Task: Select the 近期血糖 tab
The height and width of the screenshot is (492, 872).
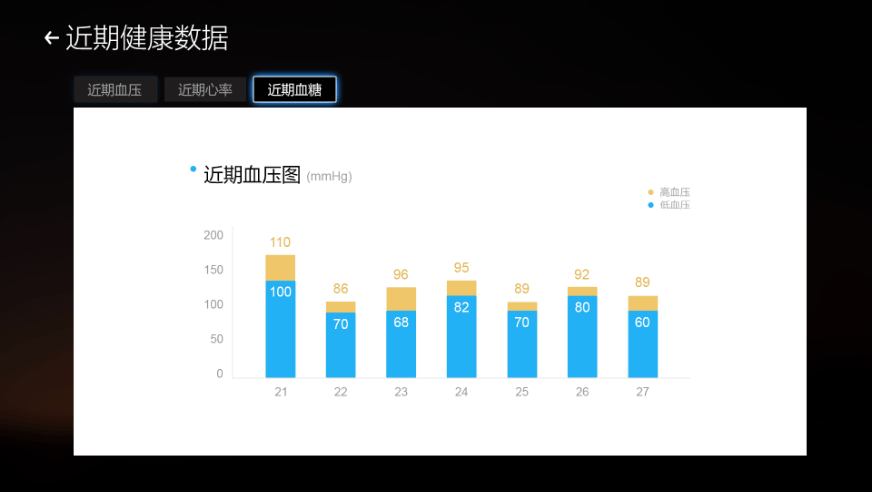Action: tap(294, 90)
